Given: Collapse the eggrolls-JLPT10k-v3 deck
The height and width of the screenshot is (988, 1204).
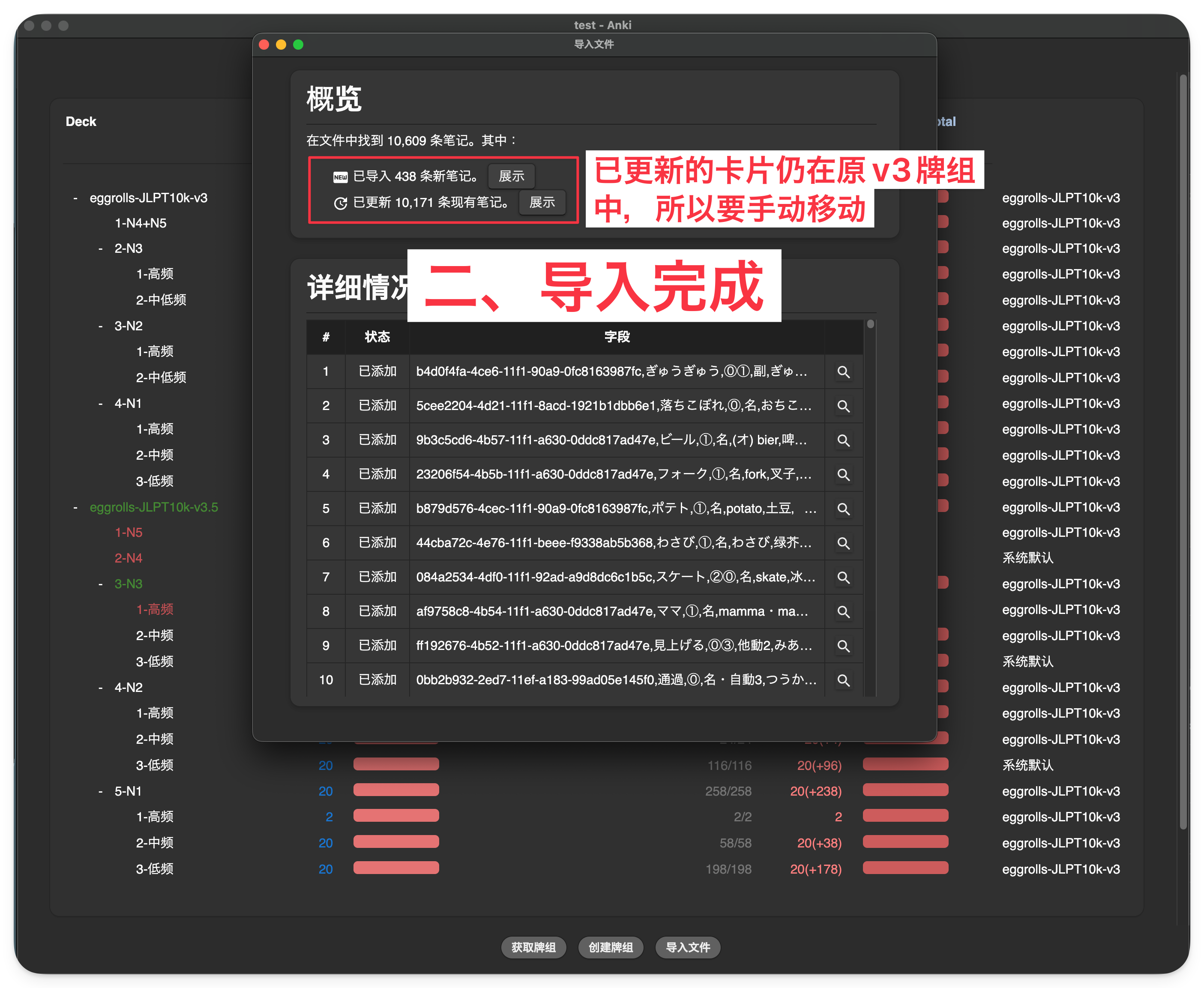Looking at the screenshot, I should click(75, 198).
